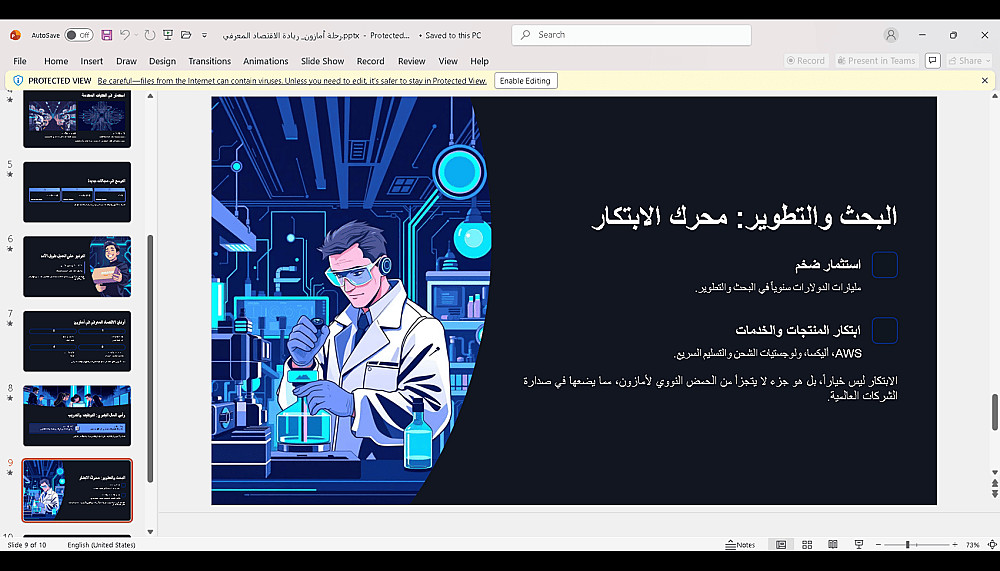Go to the Slide Show tab
This screenshot has height=571, width=1000.
click(322, 61)
